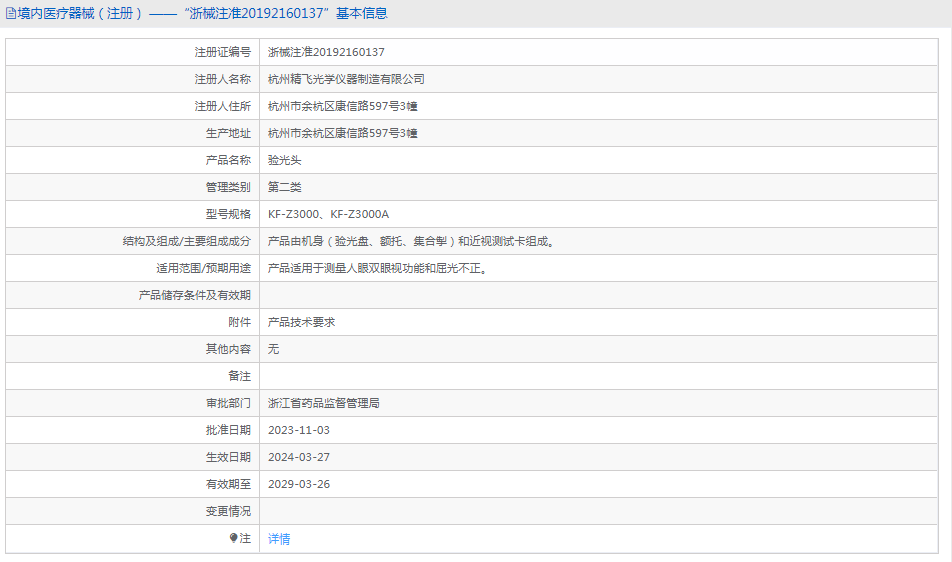Image resolution: width=952 pixels, height=562 pixels.
Task: Select the model spec KF-Z3000、KF-Z3000A
Action: point(328,214)
